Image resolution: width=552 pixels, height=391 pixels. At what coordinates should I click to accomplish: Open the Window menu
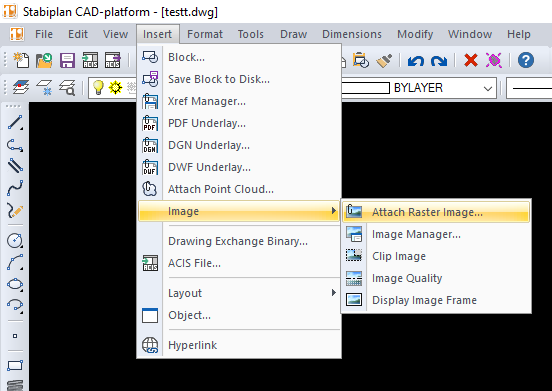pyautogui.click(x=470, y=34)
